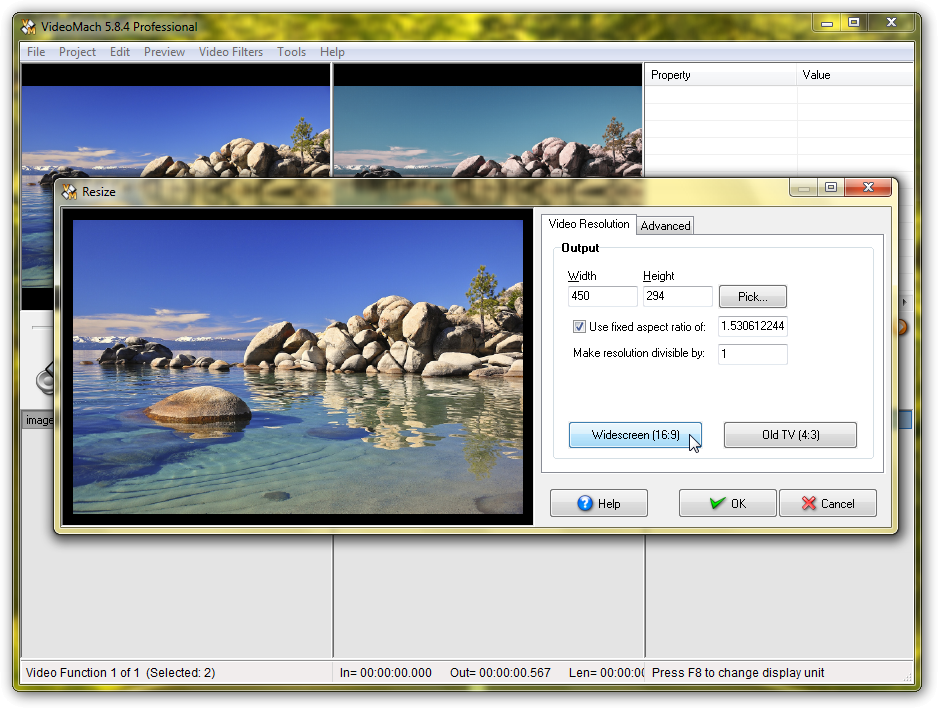Select the Video Resolution tab
Viewport: 938px width, 708px height.
point(589,224)
